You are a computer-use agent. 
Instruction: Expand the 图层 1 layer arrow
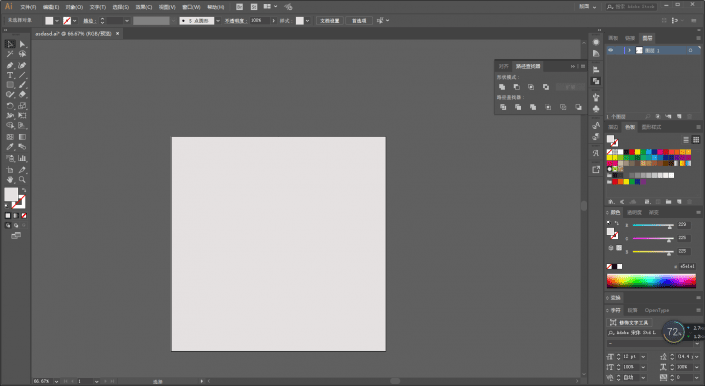click(629, 50)
